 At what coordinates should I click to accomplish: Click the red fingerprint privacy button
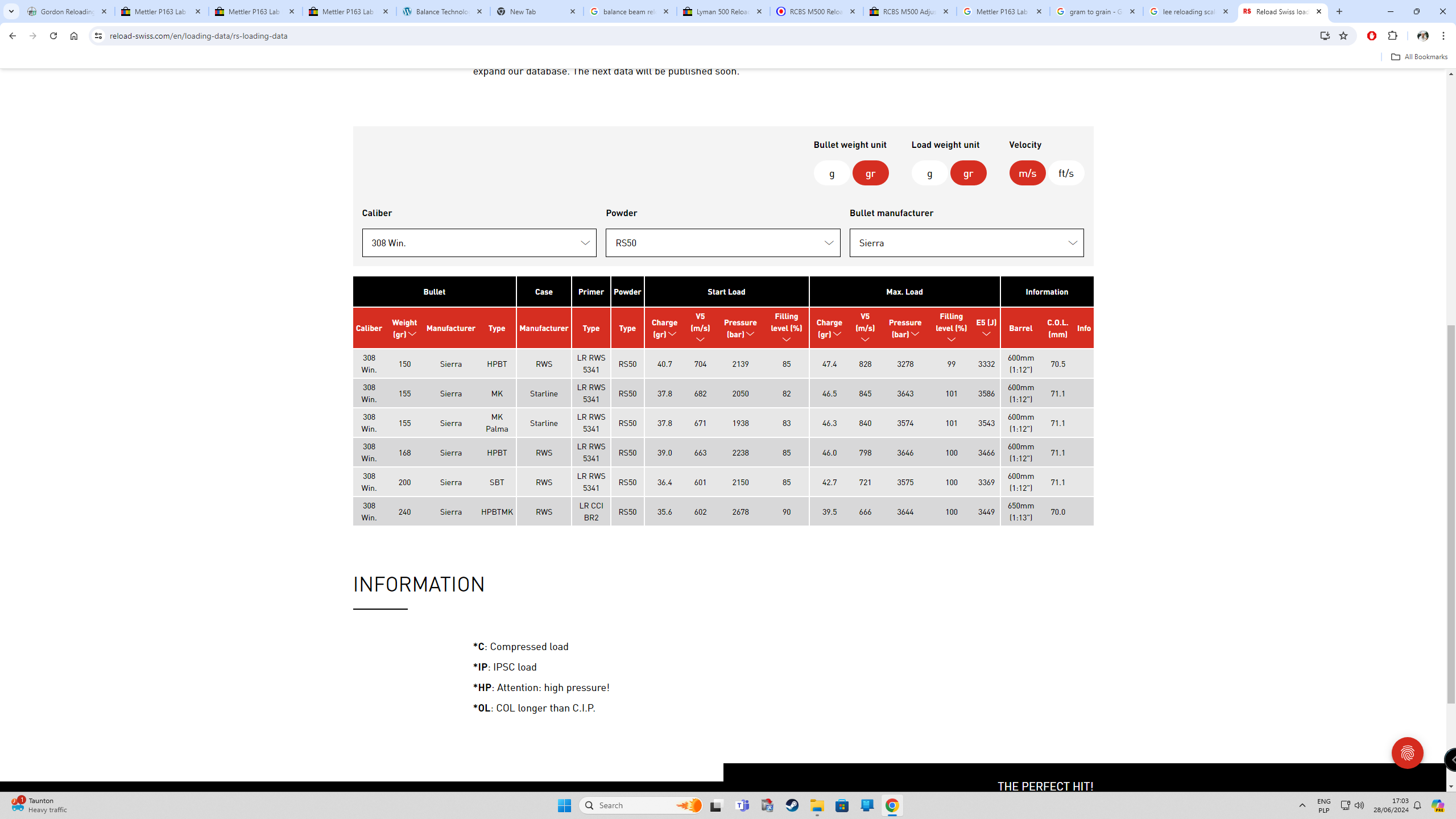pos(1407,753)
